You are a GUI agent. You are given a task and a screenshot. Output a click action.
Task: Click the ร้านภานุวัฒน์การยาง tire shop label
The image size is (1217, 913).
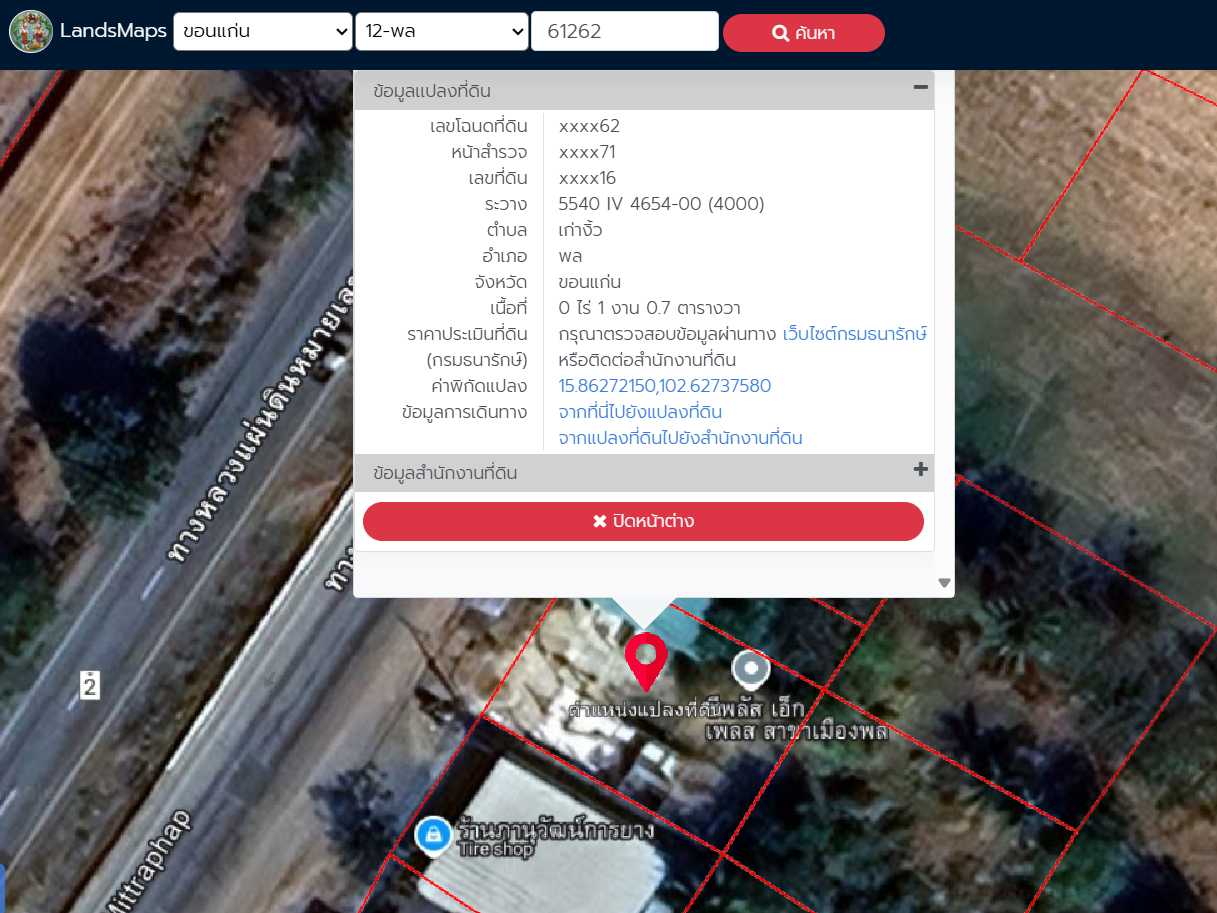555,830
